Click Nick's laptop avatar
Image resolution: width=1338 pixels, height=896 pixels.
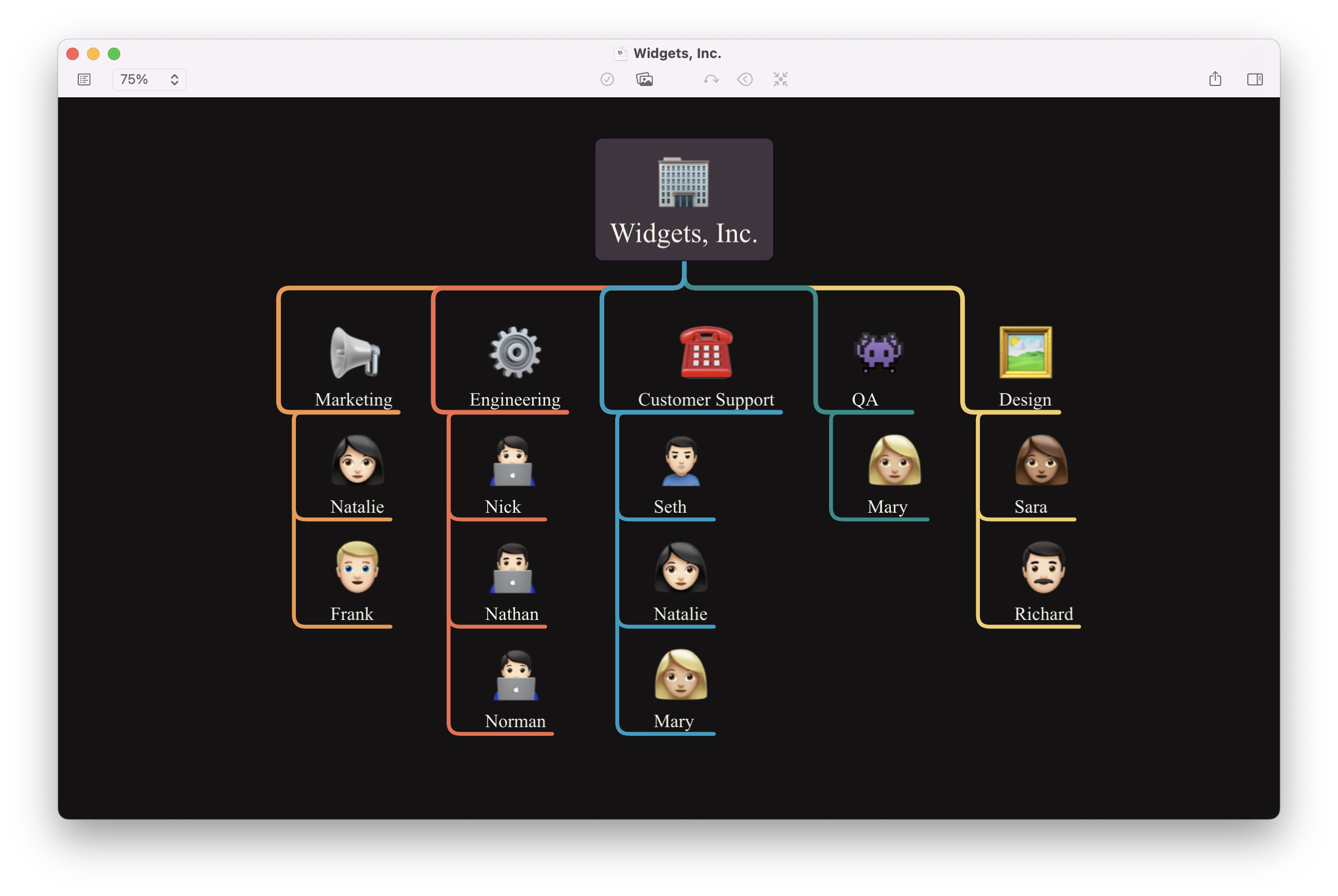[x=513, y=460]
